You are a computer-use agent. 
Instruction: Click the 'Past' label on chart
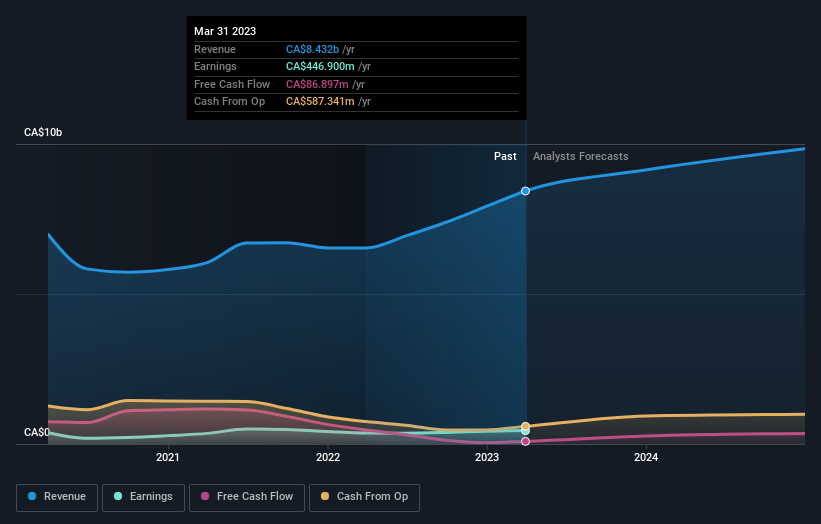pyautogui.click(x=505, y=156)
